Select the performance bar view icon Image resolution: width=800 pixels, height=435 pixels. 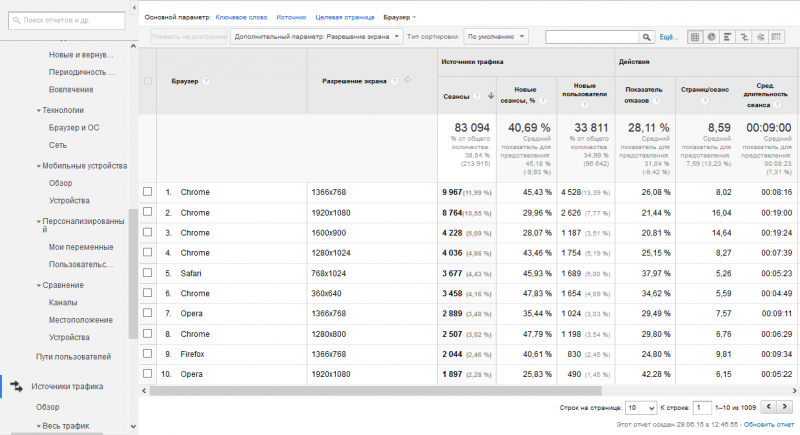[x=728, y=37]
